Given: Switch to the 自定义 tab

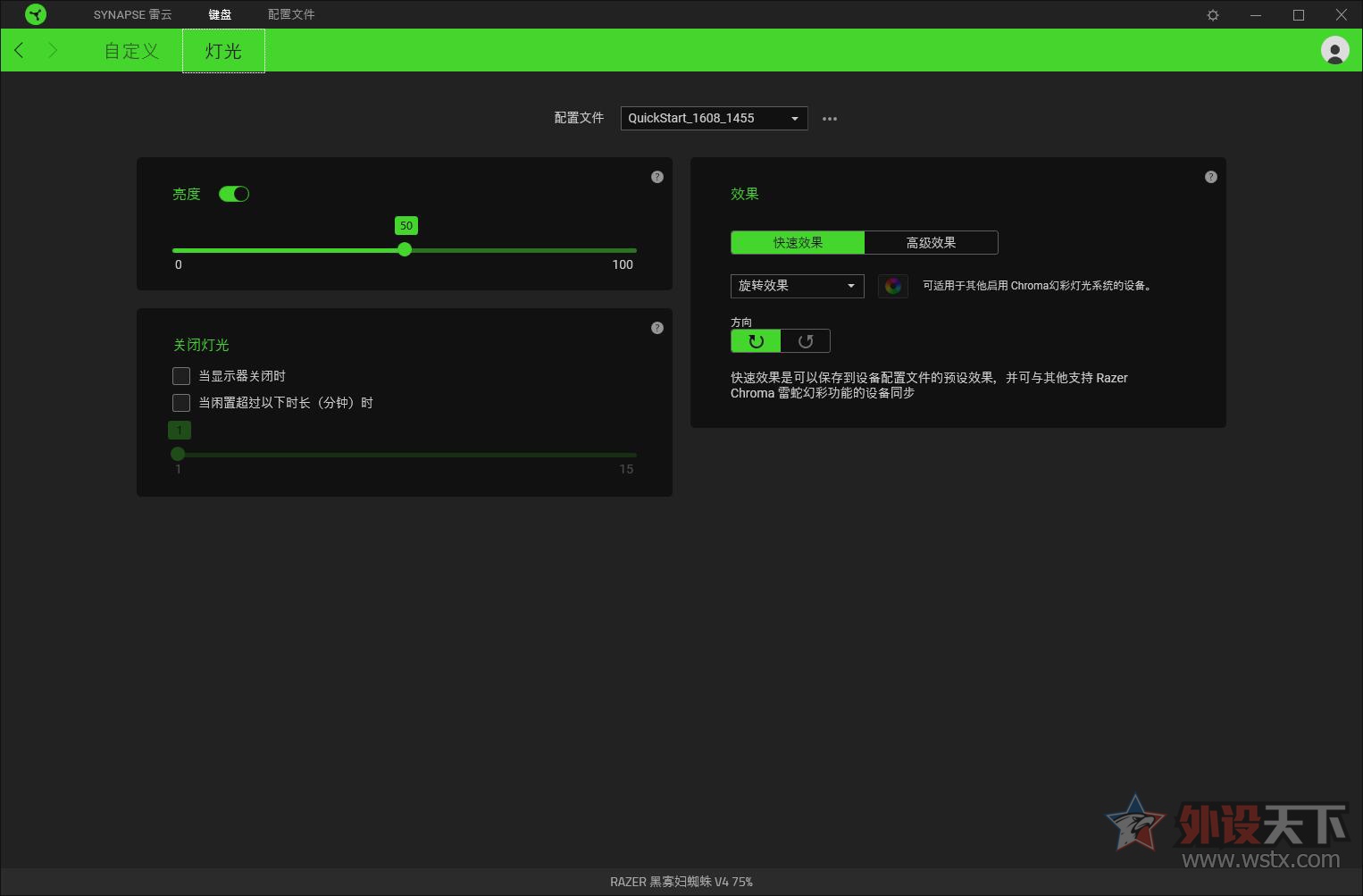Looking at the screenshot, I should point(132,51).
